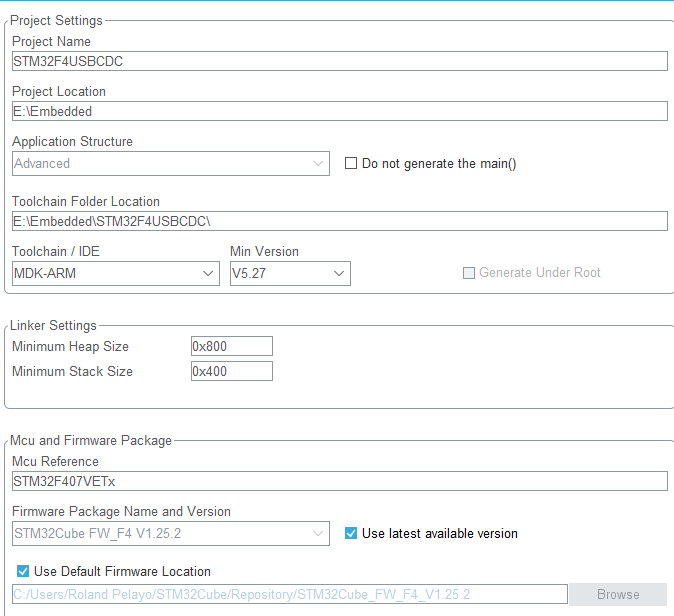Click the Project Name label

[x=51, y=41]
